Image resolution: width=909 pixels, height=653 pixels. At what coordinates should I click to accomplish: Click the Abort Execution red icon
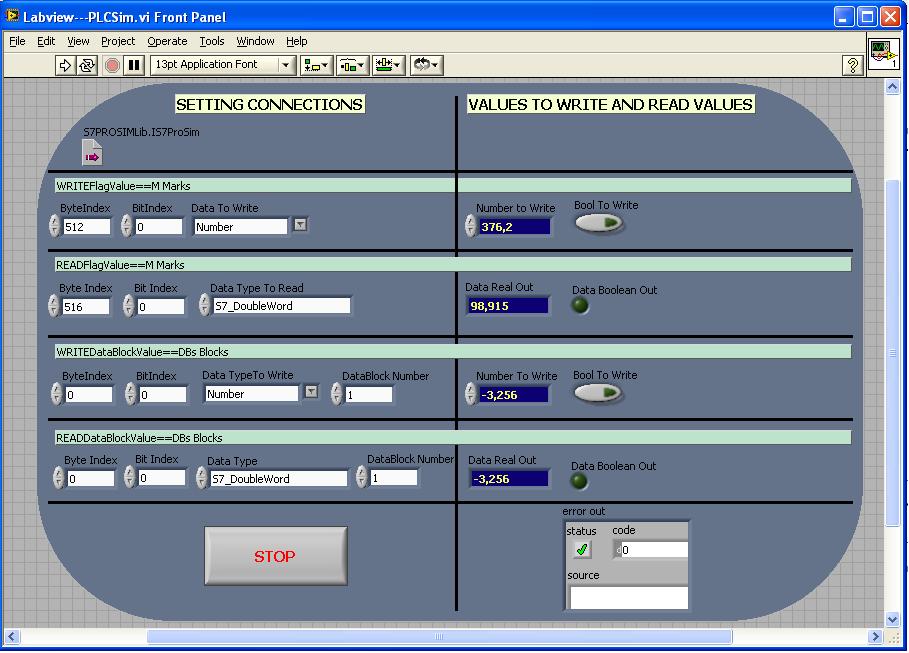[x=112, y=65]
